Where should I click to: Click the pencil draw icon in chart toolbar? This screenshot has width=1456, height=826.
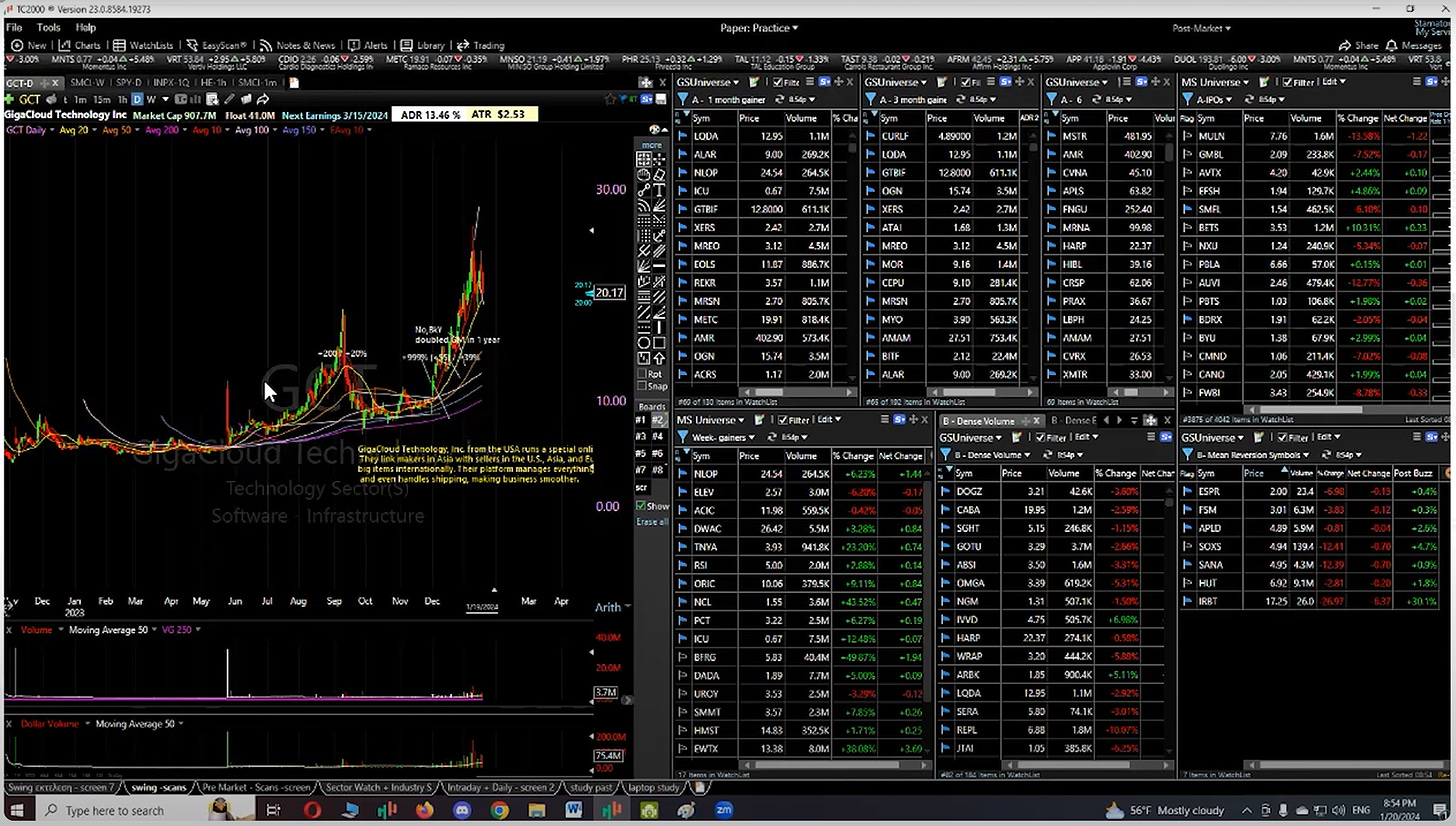point(230,99)
